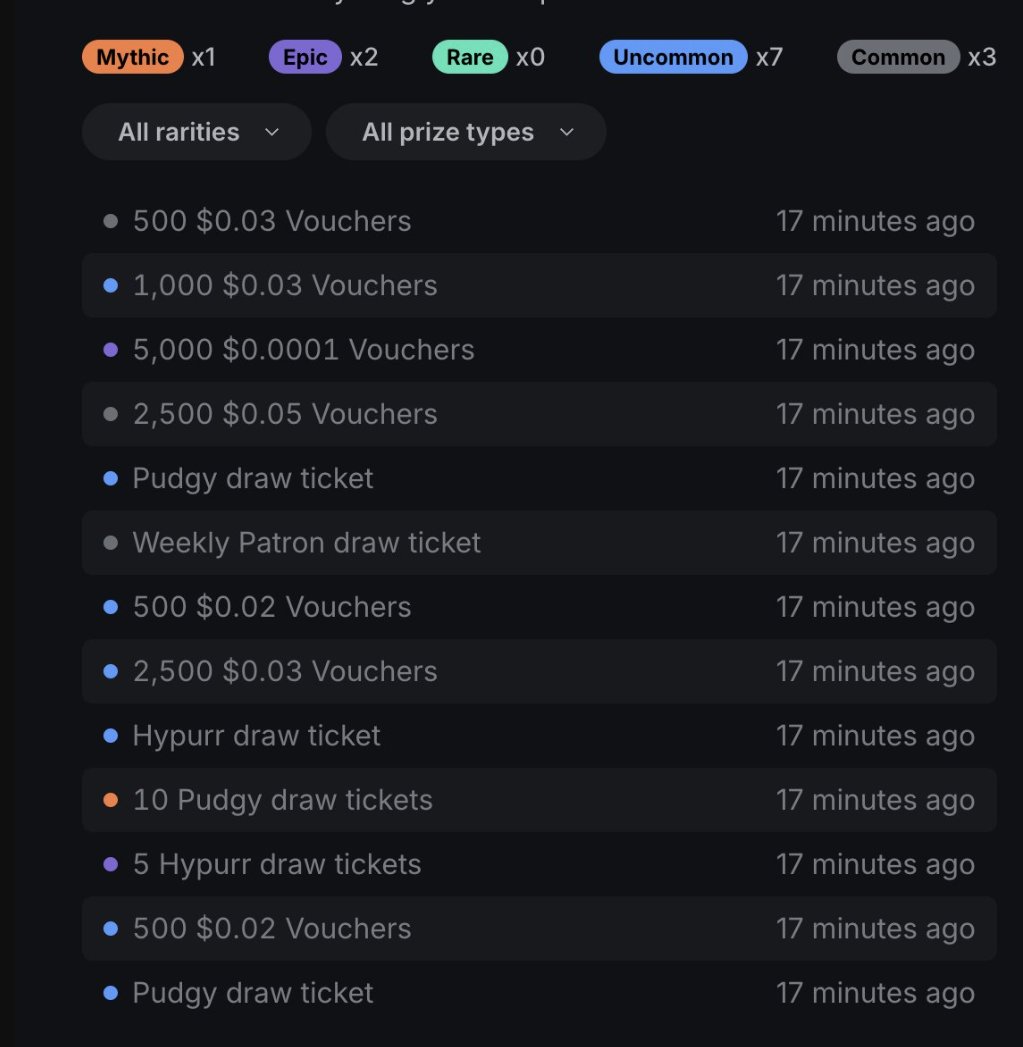Image resolution: width=1023 pixels, height=1047 pixels.
Task: Click the chevron in All rarities filter
Action: click(x=271, y=132)
